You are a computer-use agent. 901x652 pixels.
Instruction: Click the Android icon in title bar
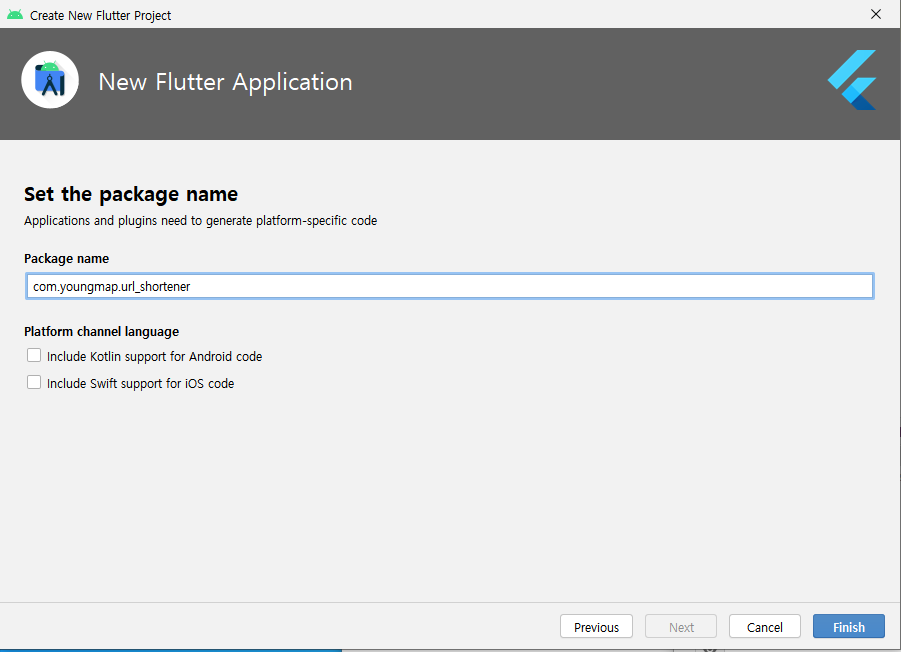15,15
